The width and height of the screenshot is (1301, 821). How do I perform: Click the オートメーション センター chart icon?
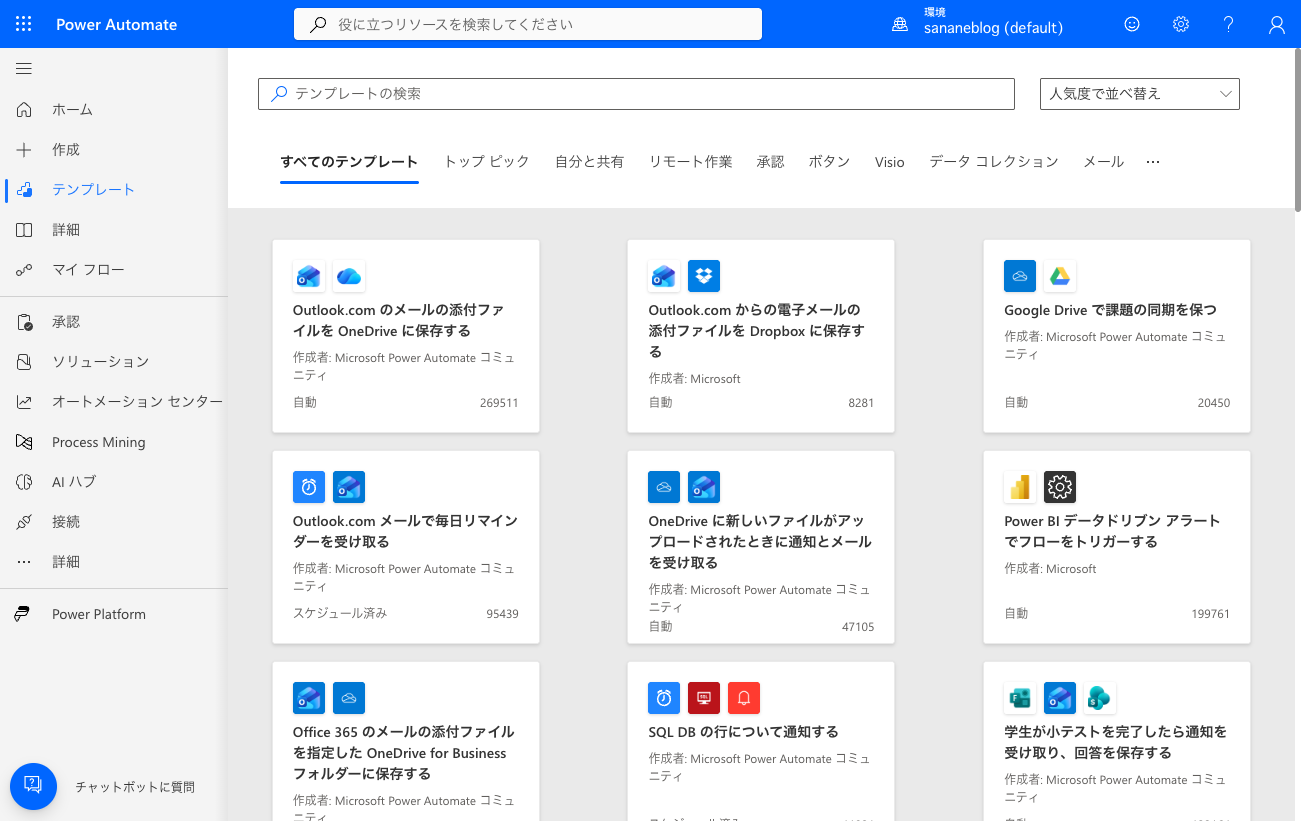(x=24, y=402)
